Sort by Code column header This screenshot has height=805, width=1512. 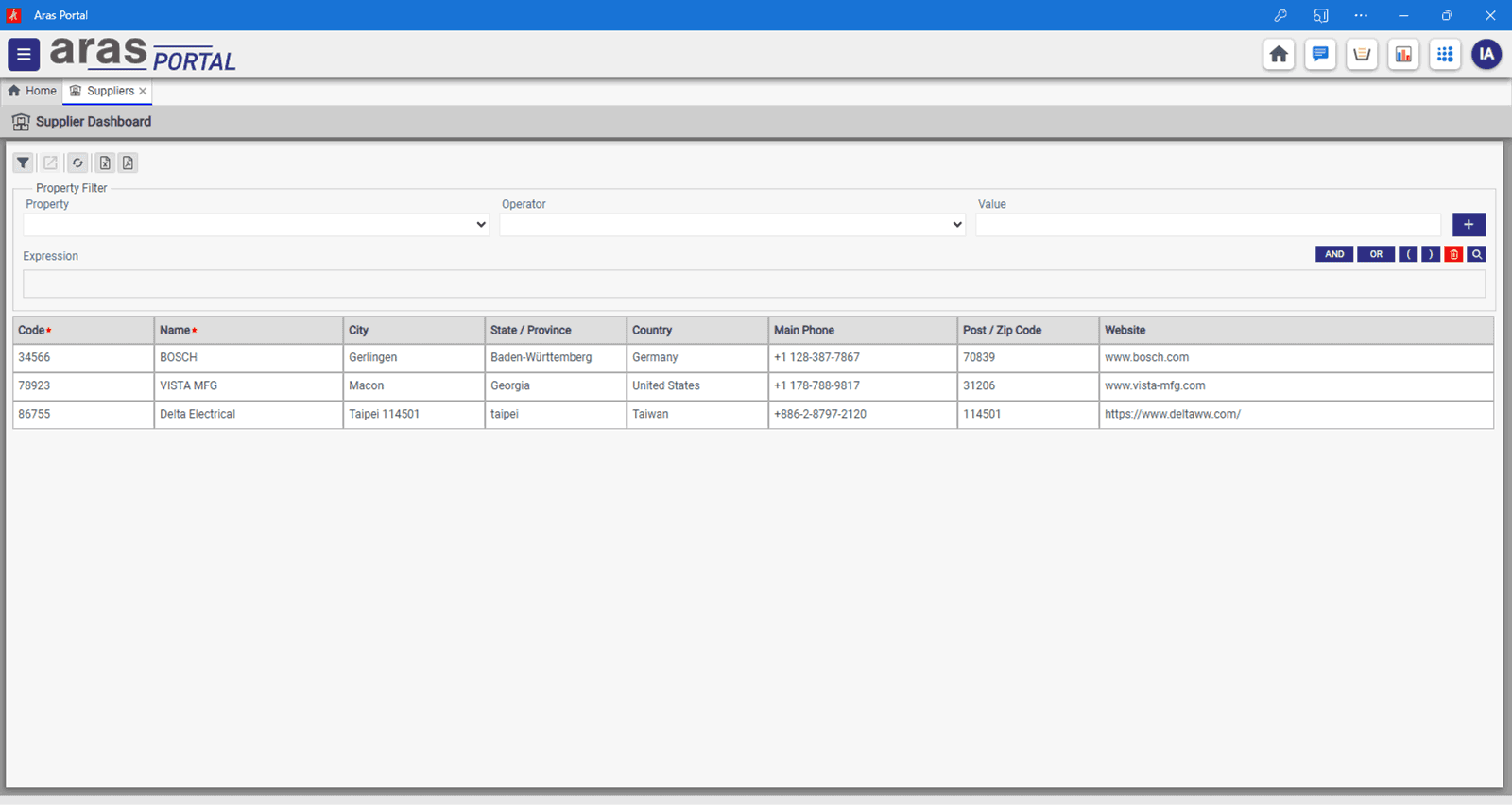(x=83, y=330)
